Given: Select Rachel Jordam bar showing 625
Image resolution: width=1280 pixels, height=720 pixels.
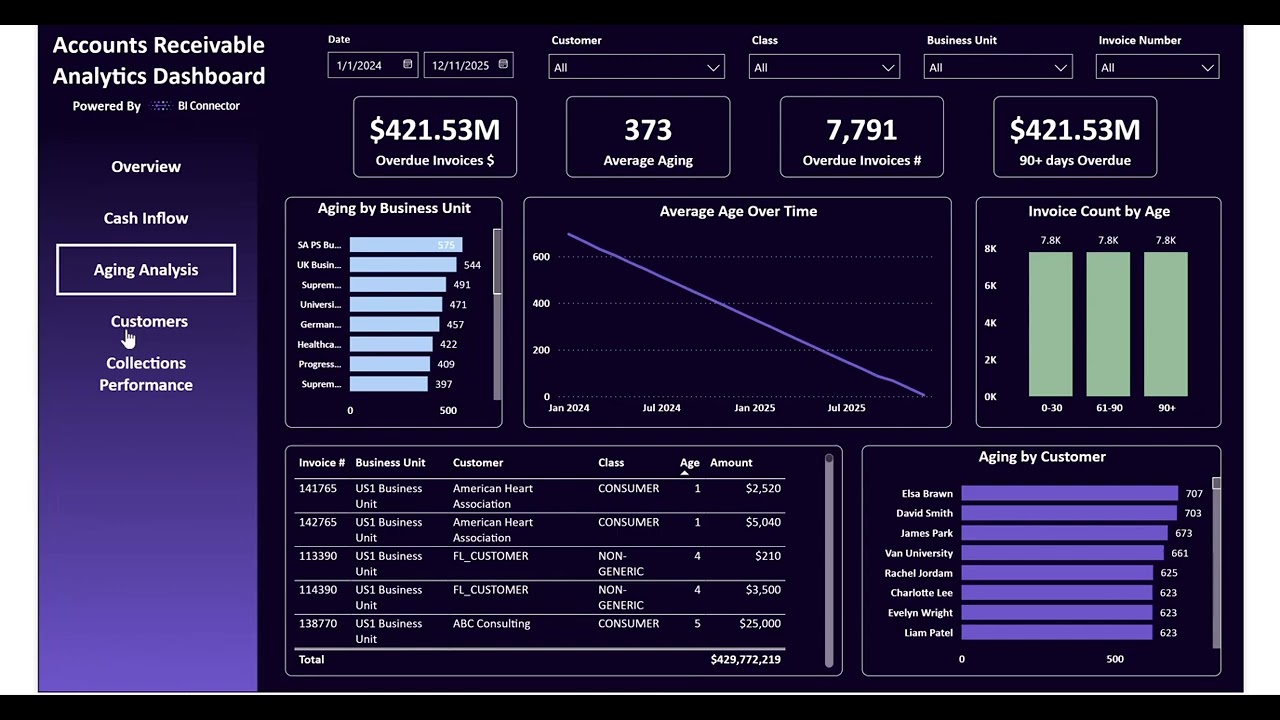Looking at the screenshot, I should 1057,573.
